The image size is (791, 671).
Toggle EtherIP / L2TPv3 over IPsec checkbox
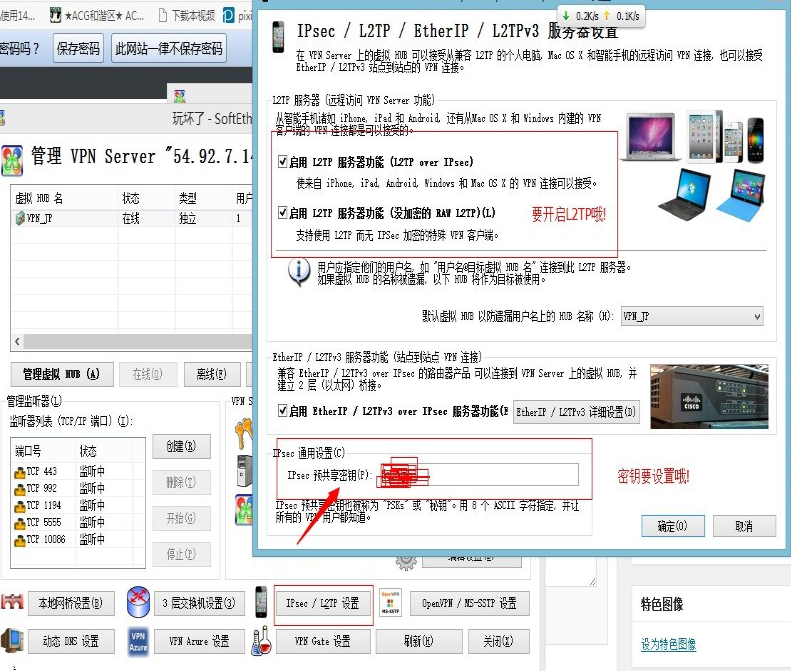coord(283,411)
